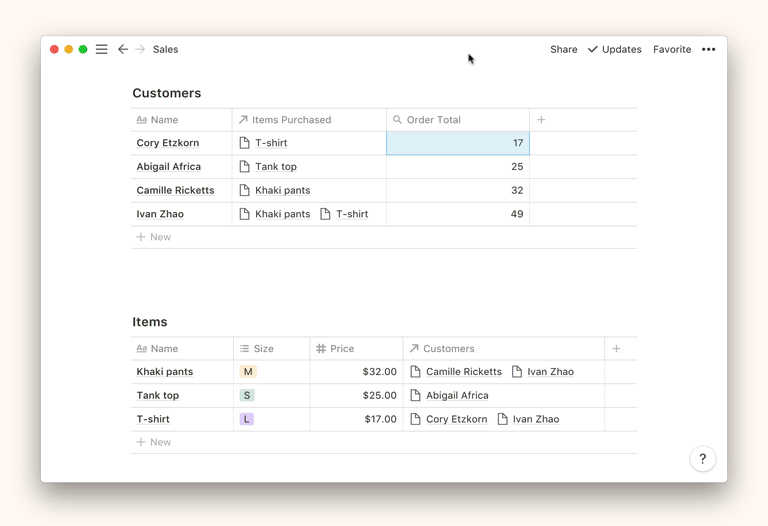The width and height of the screenshot is (768, 526).
Task: Add a new row in the Items table
Action: coord(154,442)
